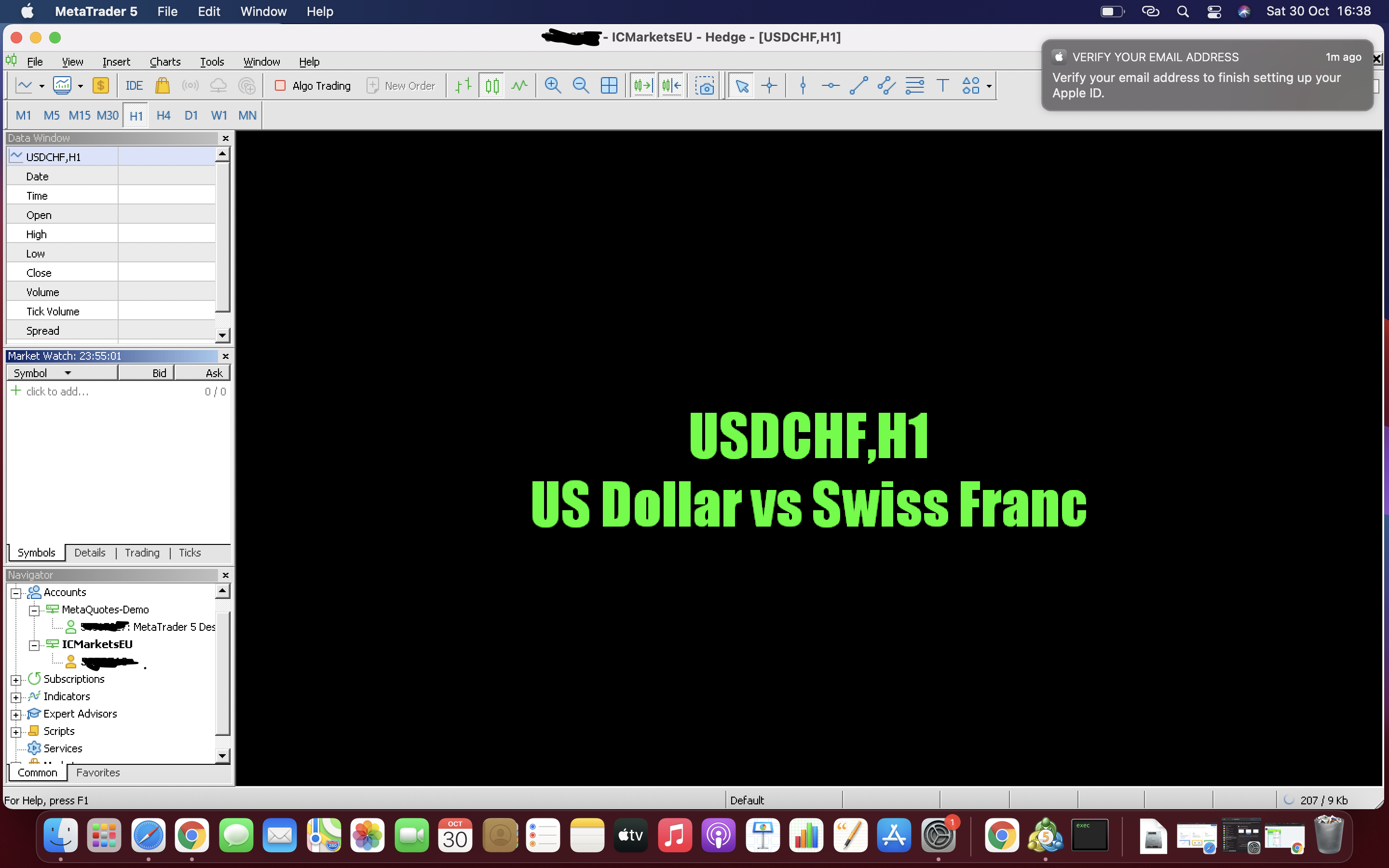Draw Fibonacci retracement levels
1389x868 pixels.
click(914, 85)
